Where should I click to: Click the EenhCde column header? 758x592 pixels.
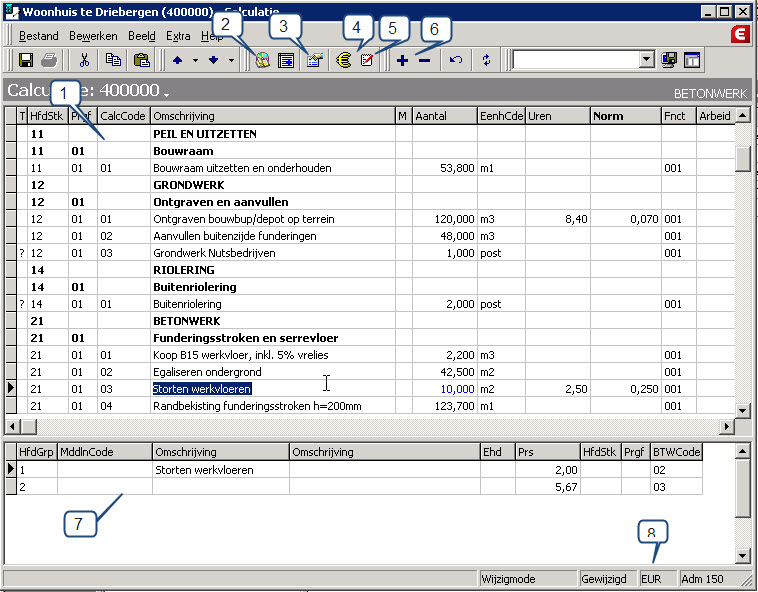(501, 116)
